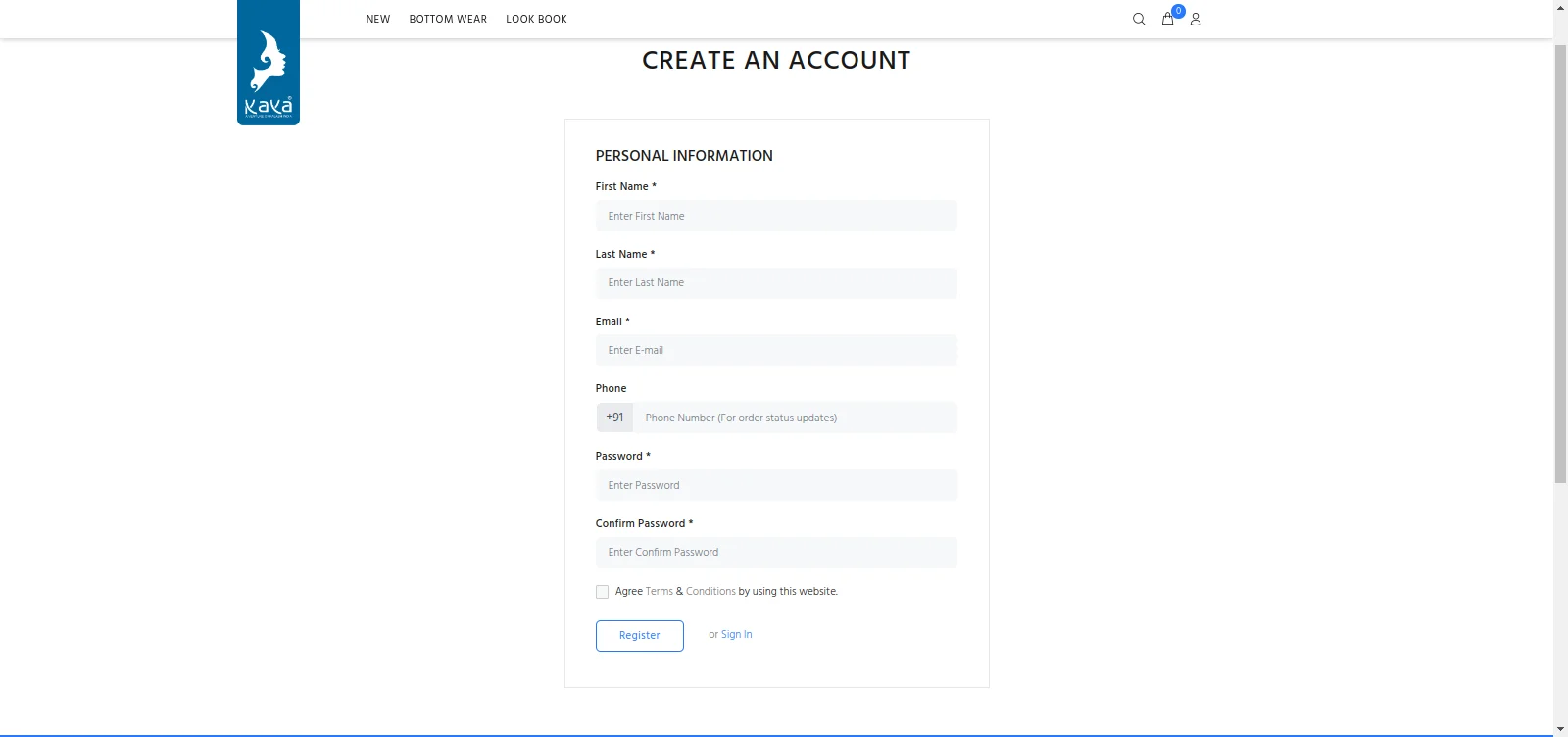1568x737 pixels.
Task: Open the shopping bag cart icon
Action: tap(1166, 19)
